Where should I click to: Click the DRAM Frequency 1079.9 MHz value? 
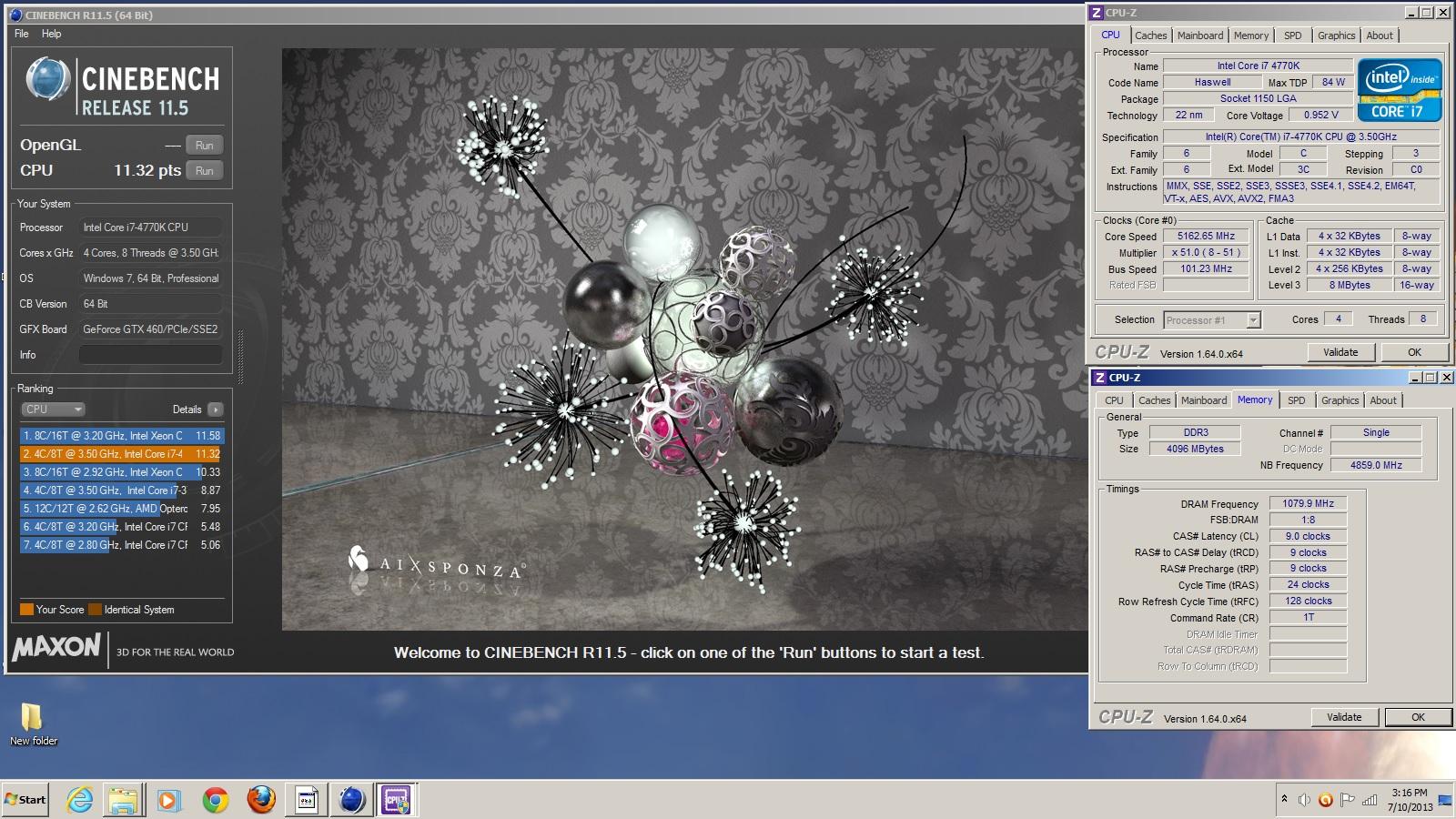tap(1308, 503)
